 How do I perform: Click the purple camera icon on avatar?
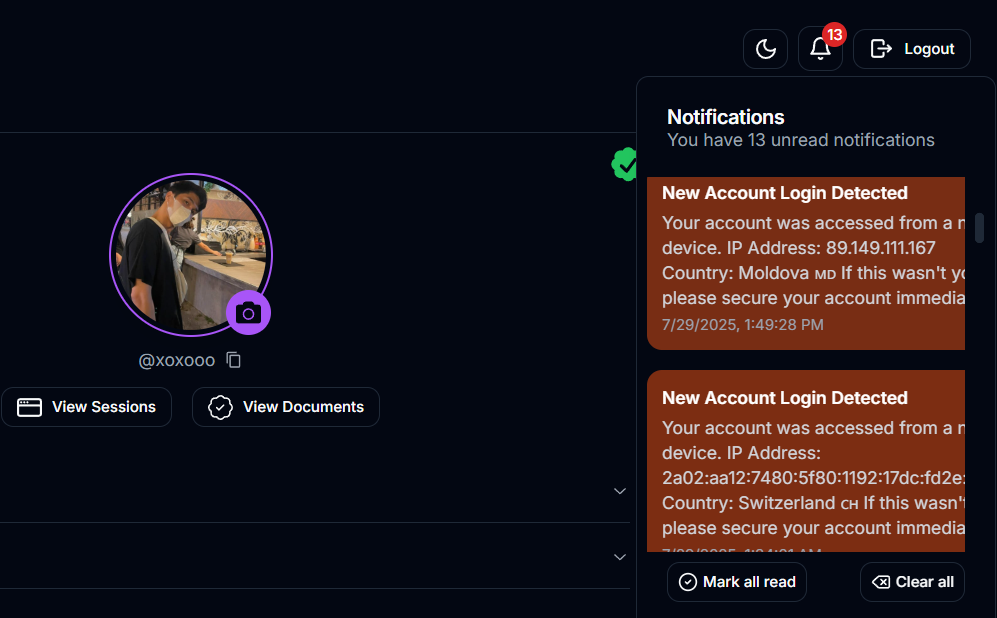pyautogui.click(x=248, y=313)
